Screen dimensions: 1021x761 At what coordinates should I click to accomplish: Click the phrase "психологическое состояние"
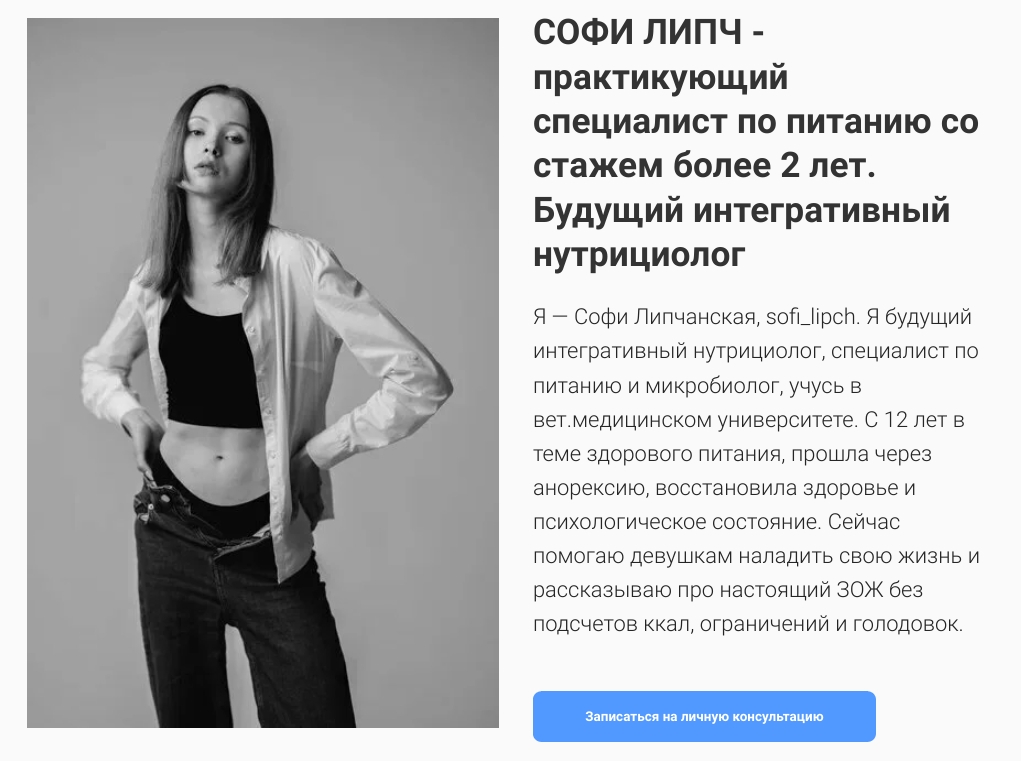(x=675, y=522)
